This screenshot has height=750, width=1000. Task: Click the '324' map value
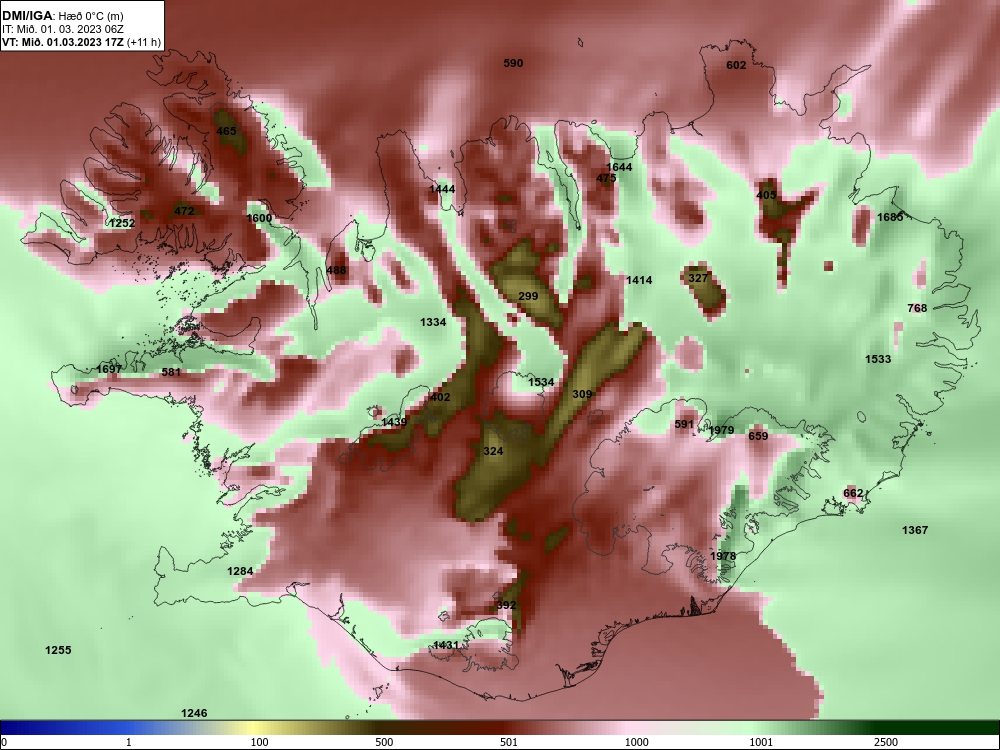494,452
